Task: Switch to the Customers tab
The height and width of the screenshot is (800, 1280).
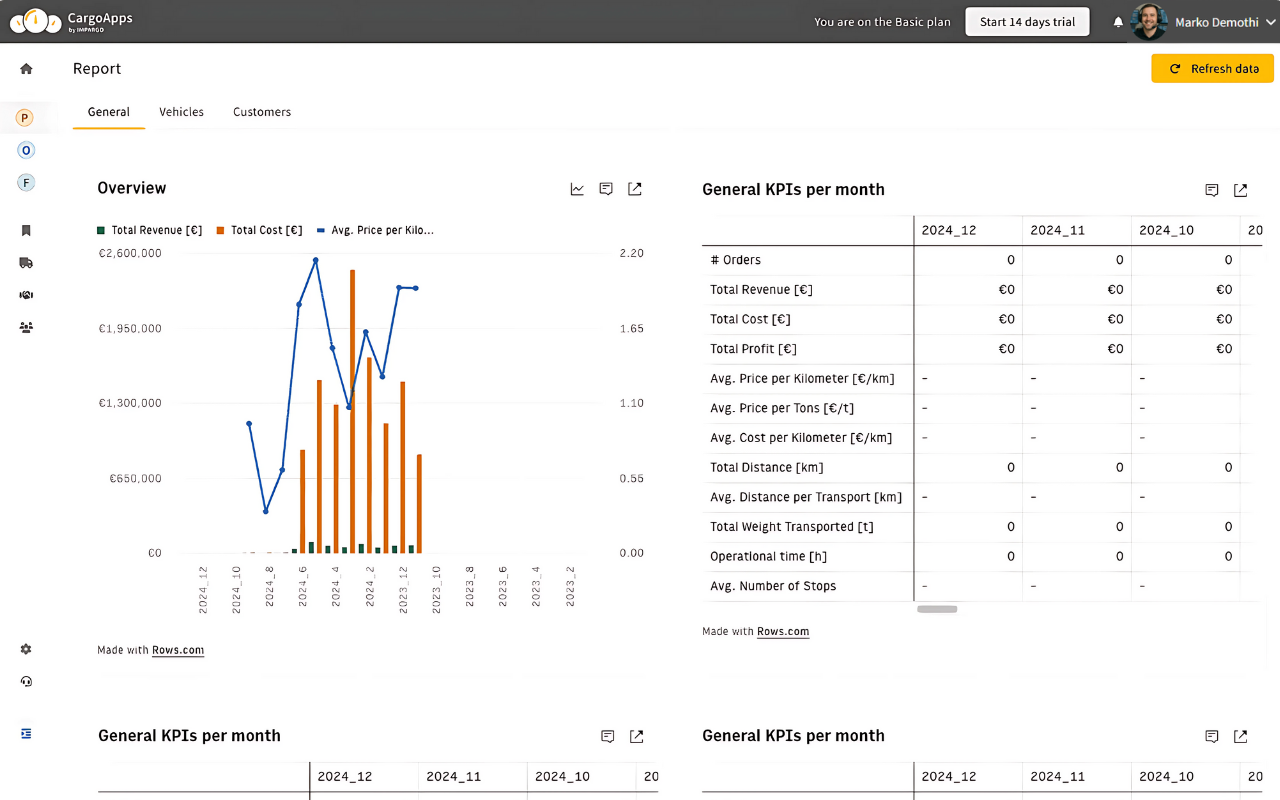Action: click(262, 112)
